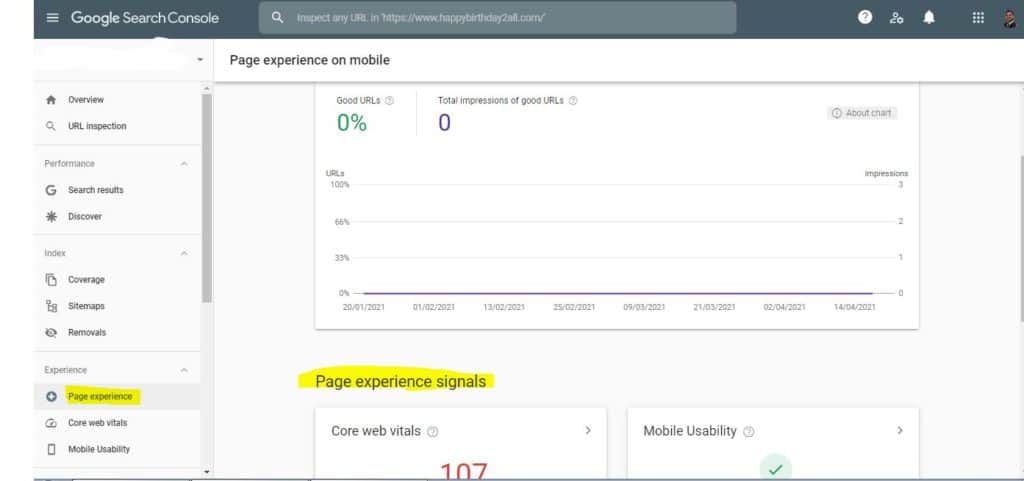This screenshot has width=1024, height=481.
Task: Click the Overview home icon
Action: coord(51,100)
